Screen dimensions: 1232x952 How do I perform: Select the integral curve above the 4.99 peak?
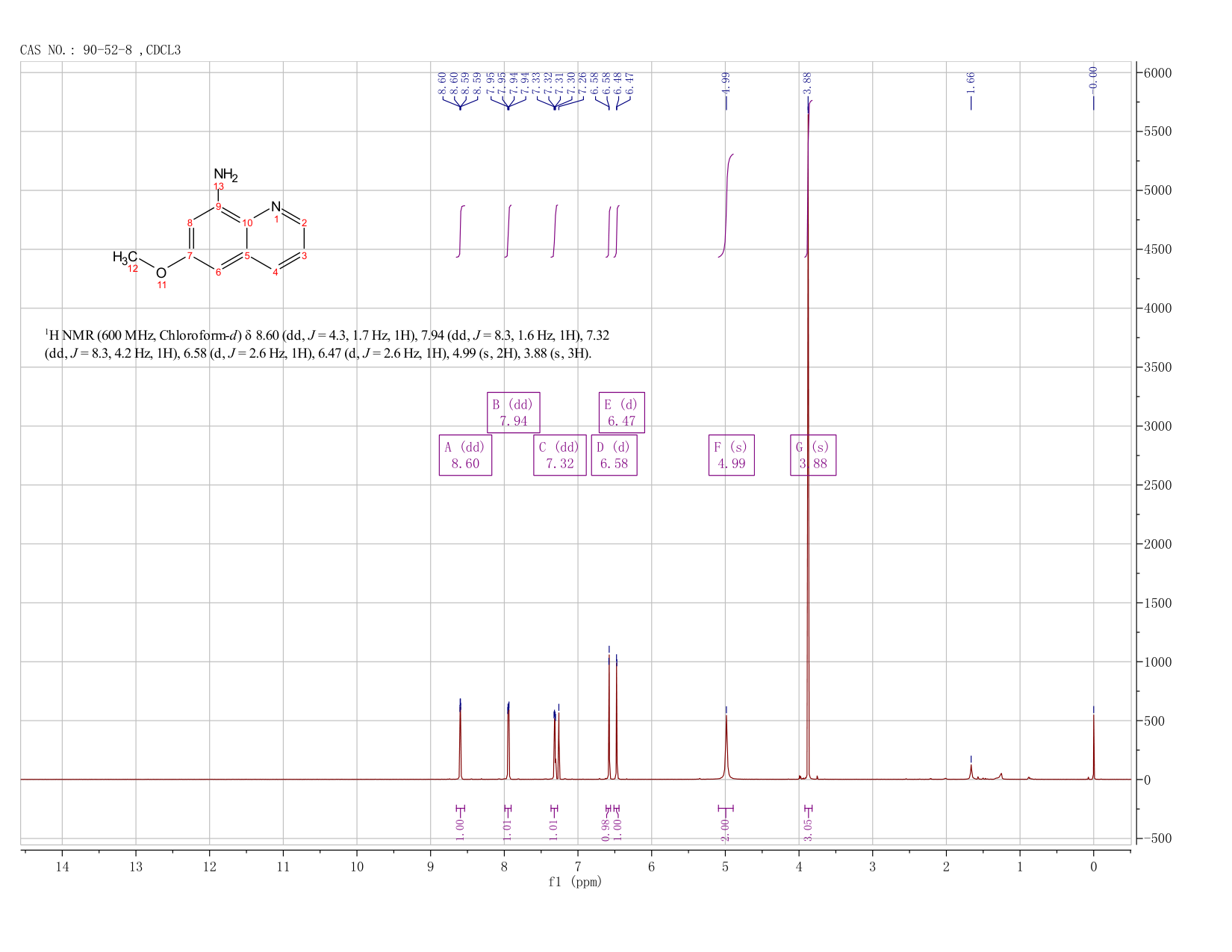[726, 205]
